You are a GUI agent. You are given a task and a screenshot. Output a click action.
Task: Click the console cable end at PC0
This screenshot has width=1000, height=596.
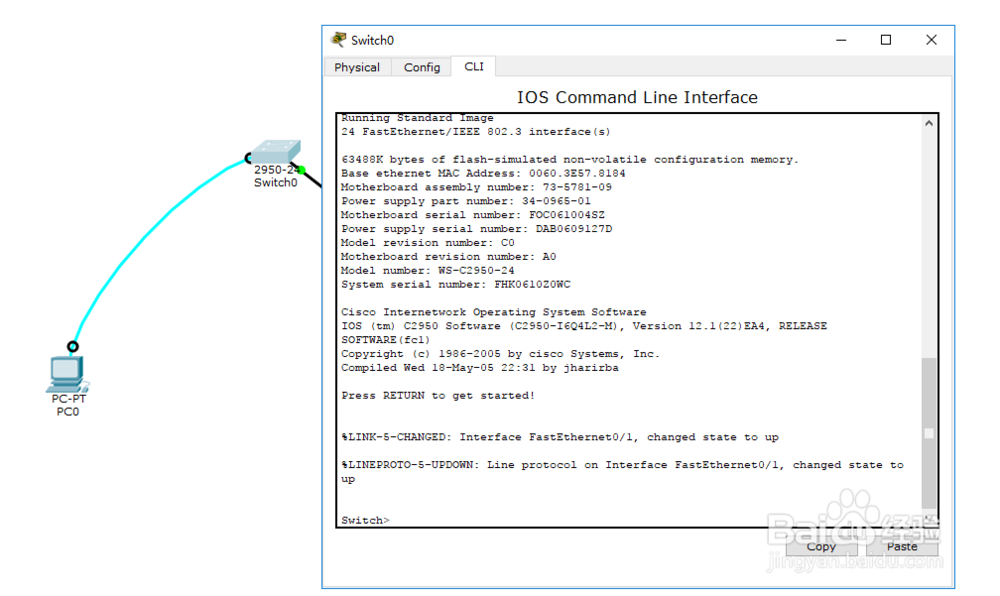pos(73,346)
